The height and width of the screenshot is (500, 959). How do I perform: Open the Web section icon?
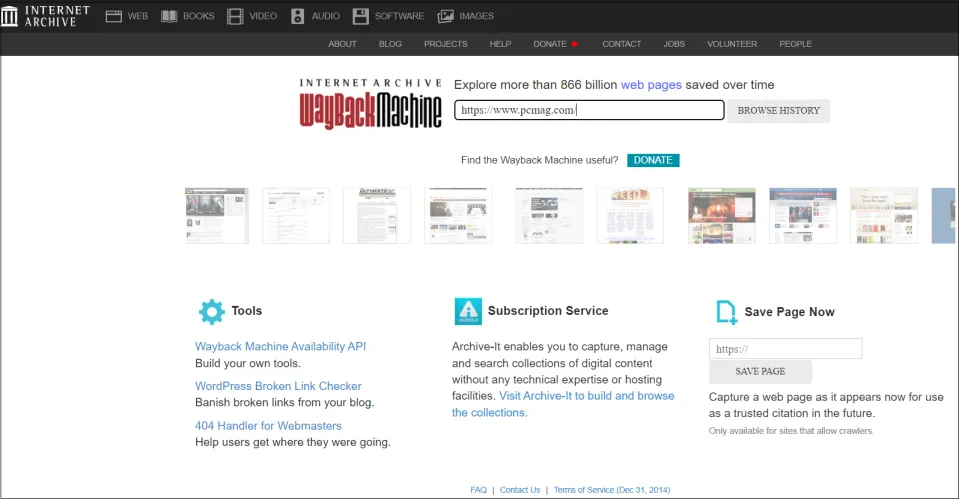pyautogui.click(x=114, y=16)
